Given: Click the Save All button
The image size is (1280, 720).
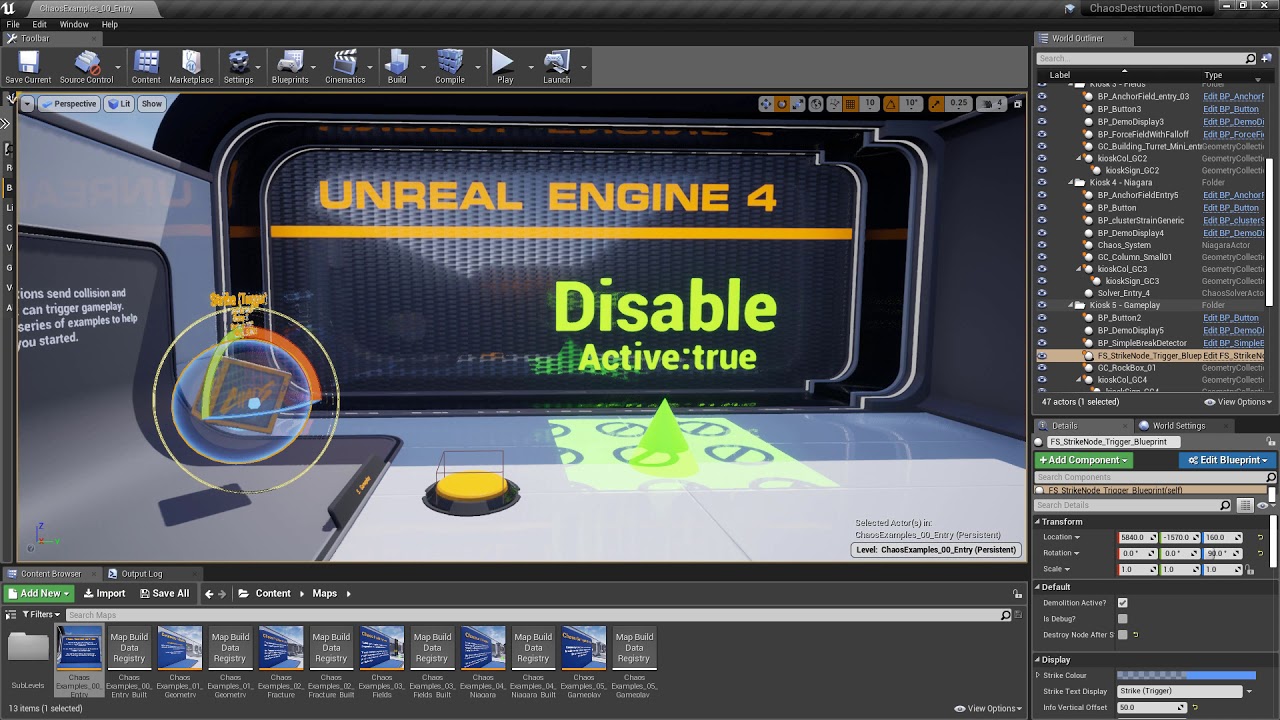Looking at the screenshot, I should pos(165,593).
